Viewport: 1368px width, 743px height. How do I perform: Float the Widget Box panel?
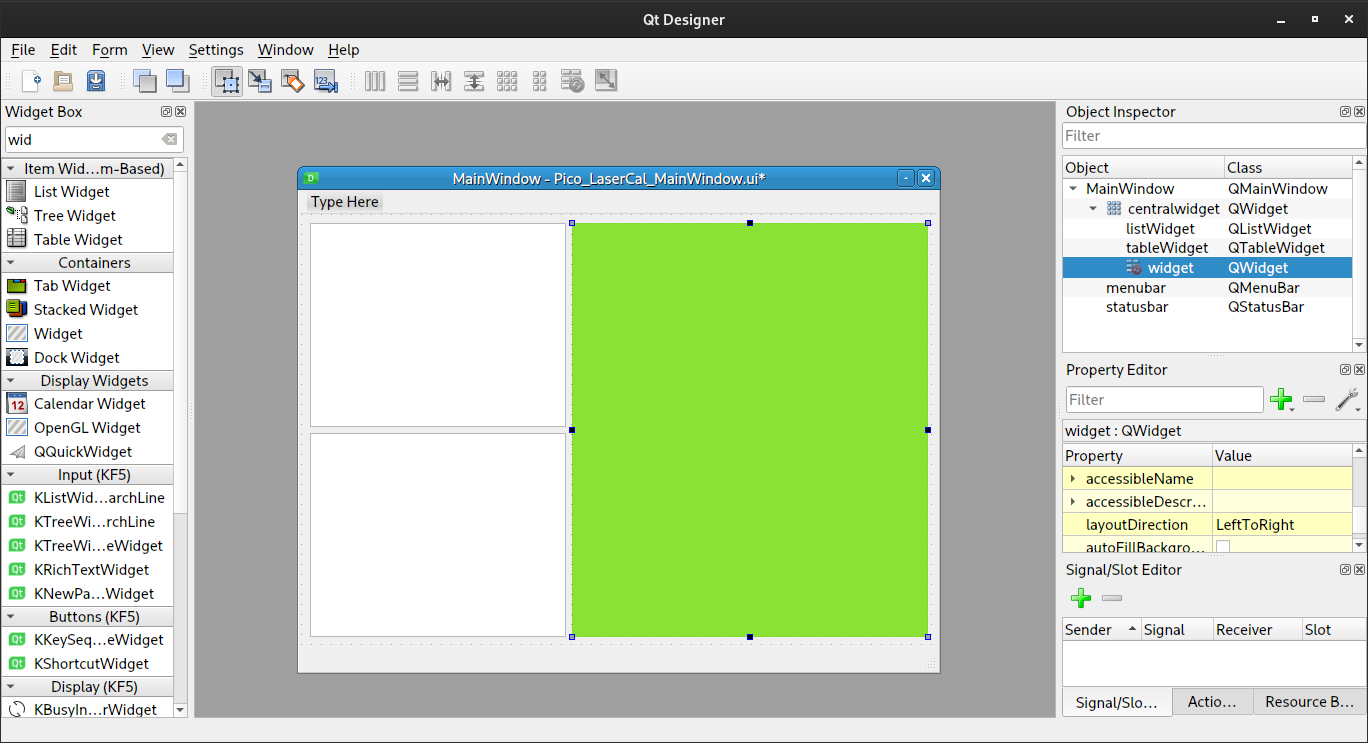point(166,112)
